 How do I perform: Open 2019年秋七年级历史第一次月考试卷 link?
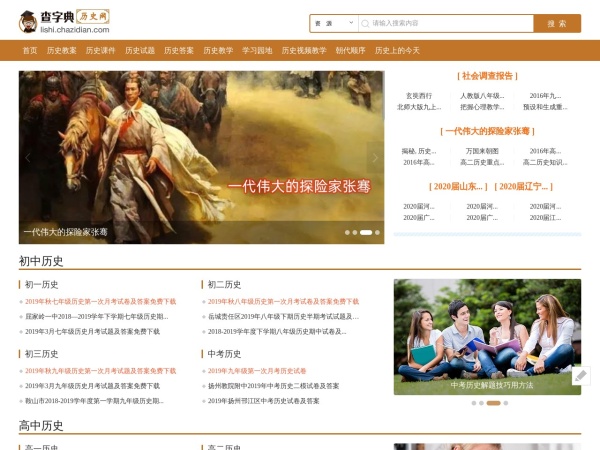tap(100, 301)
